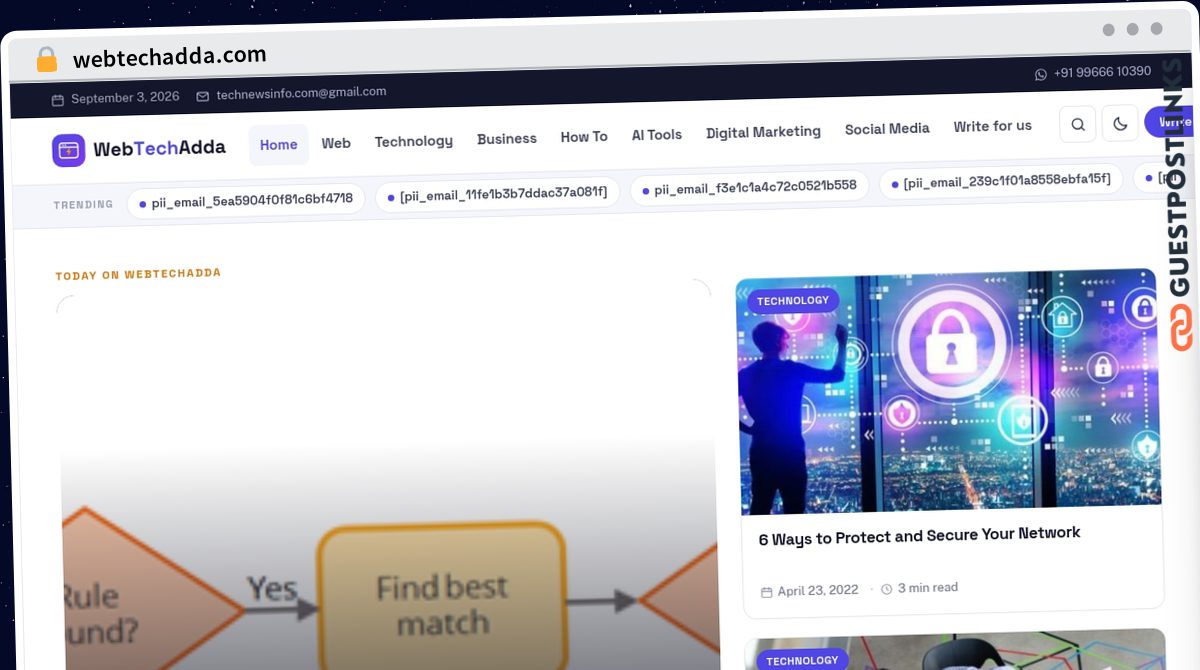Screen dimensions: 1200x670
Task: Open article 6 Ways to Protect and Secure Your Network
Action: (919, 536)
